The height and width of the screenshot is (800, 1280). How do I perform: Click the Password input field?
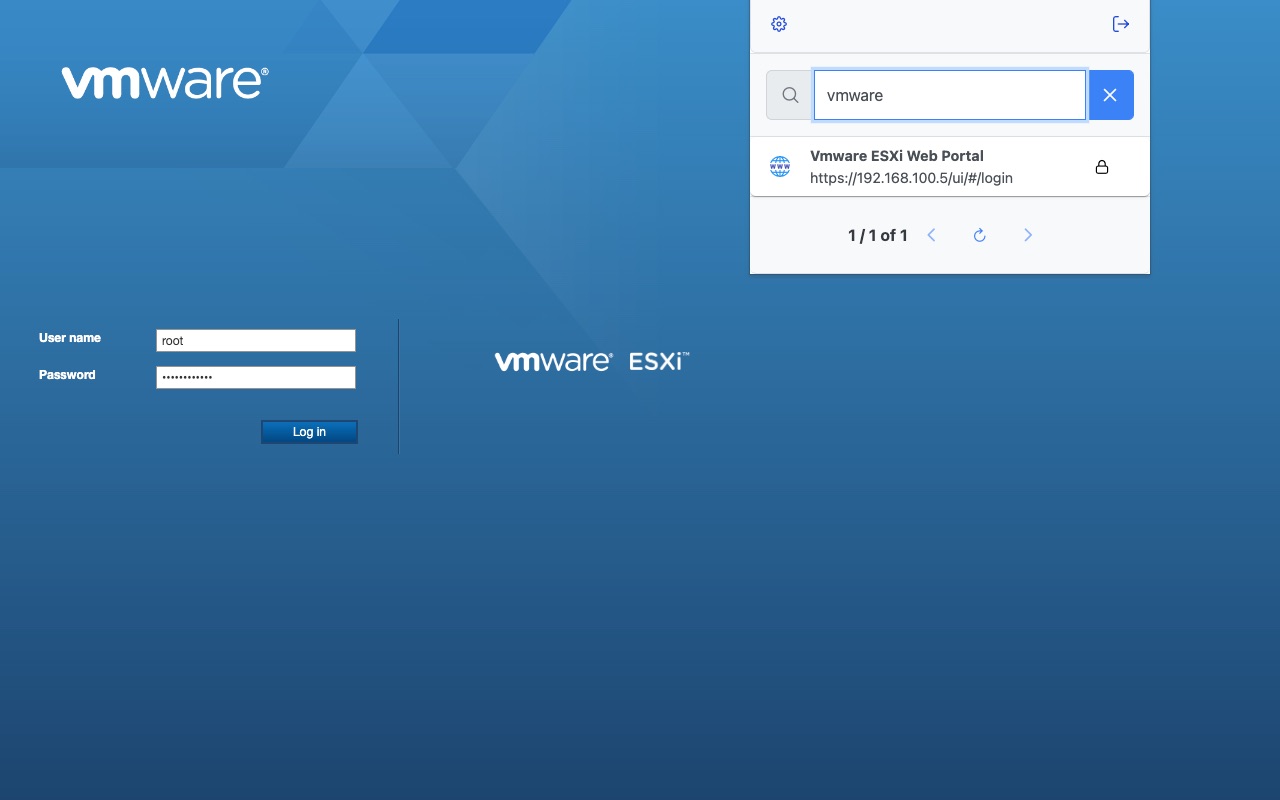click(x=256, y=377)
